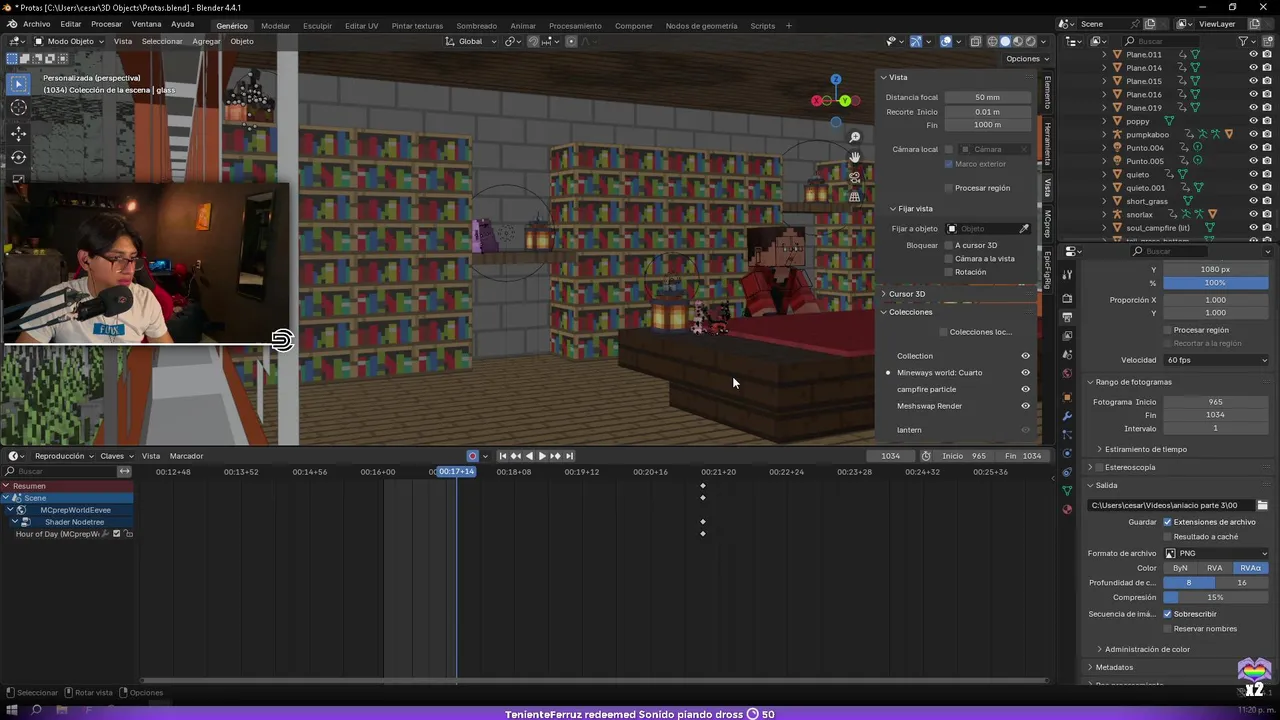The width and height of the screenshot is (1280, 720).
Task: Select rendered viewport shading mode
Action: 1031,41
